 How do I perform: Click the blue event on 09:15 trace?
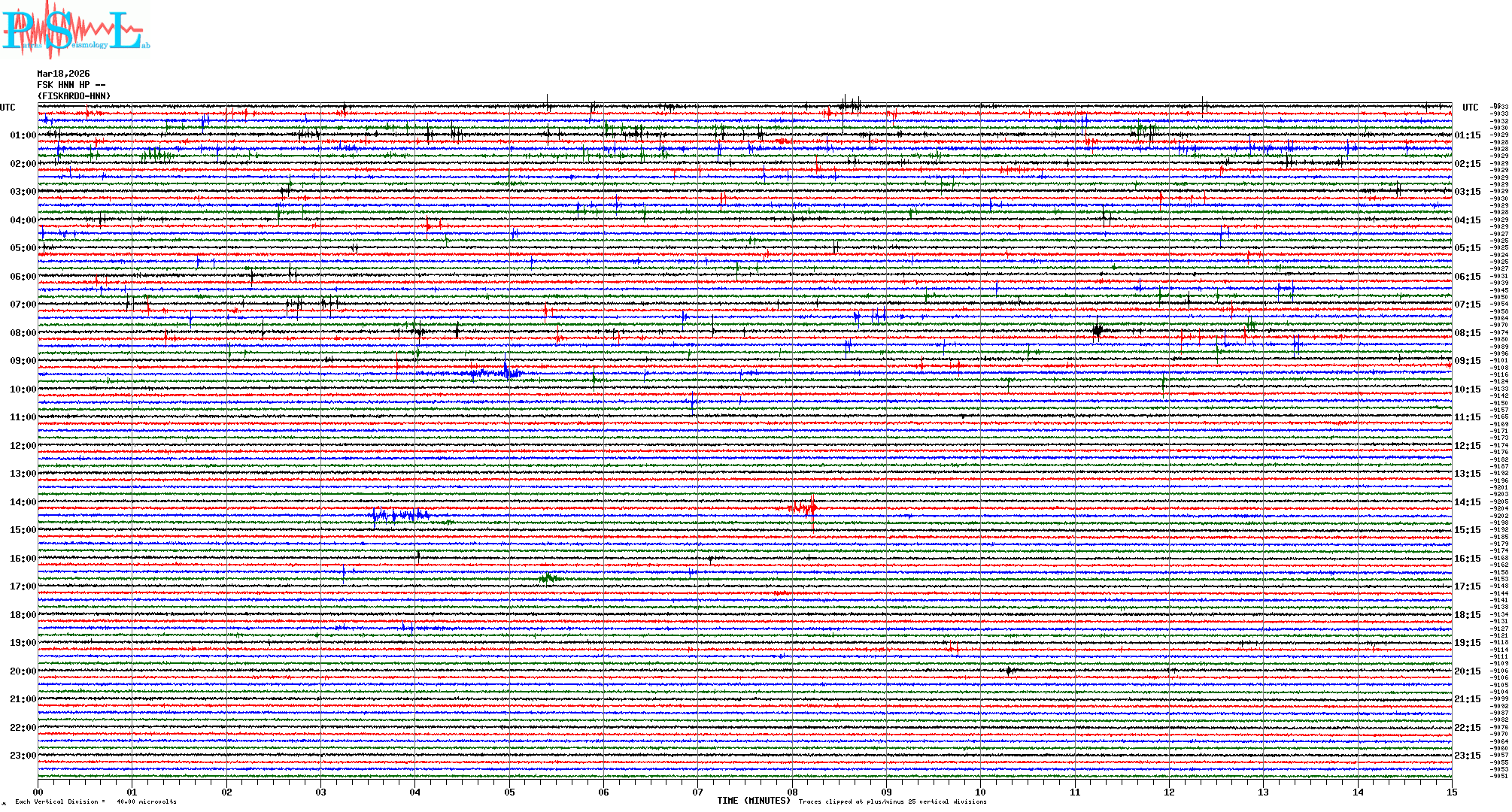point(500,372)
